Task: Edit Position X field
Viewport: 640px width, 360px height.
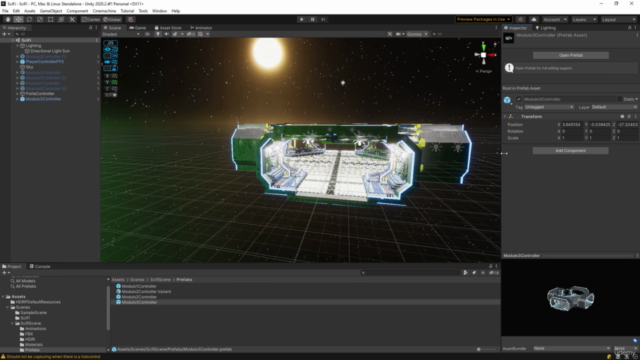Action: pyautogui.click(x=572, y=124)
